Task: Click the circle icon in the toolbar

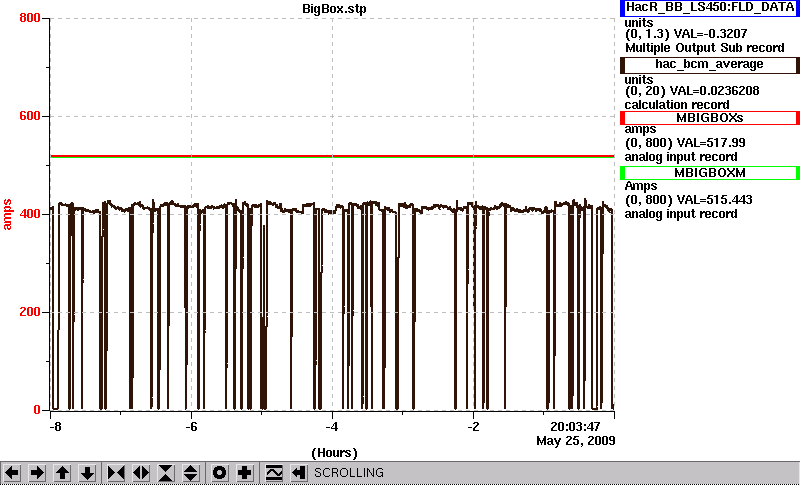Action: 219,473
